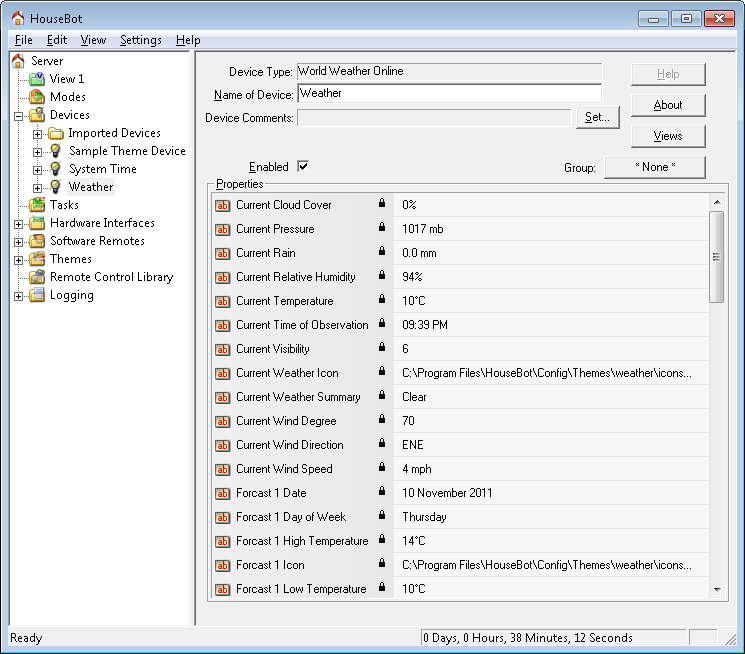Image resolution: width=745 pixels, height=654 pixels.
Task: Click the Logging folder icon
Action: [x=37, y=295]
